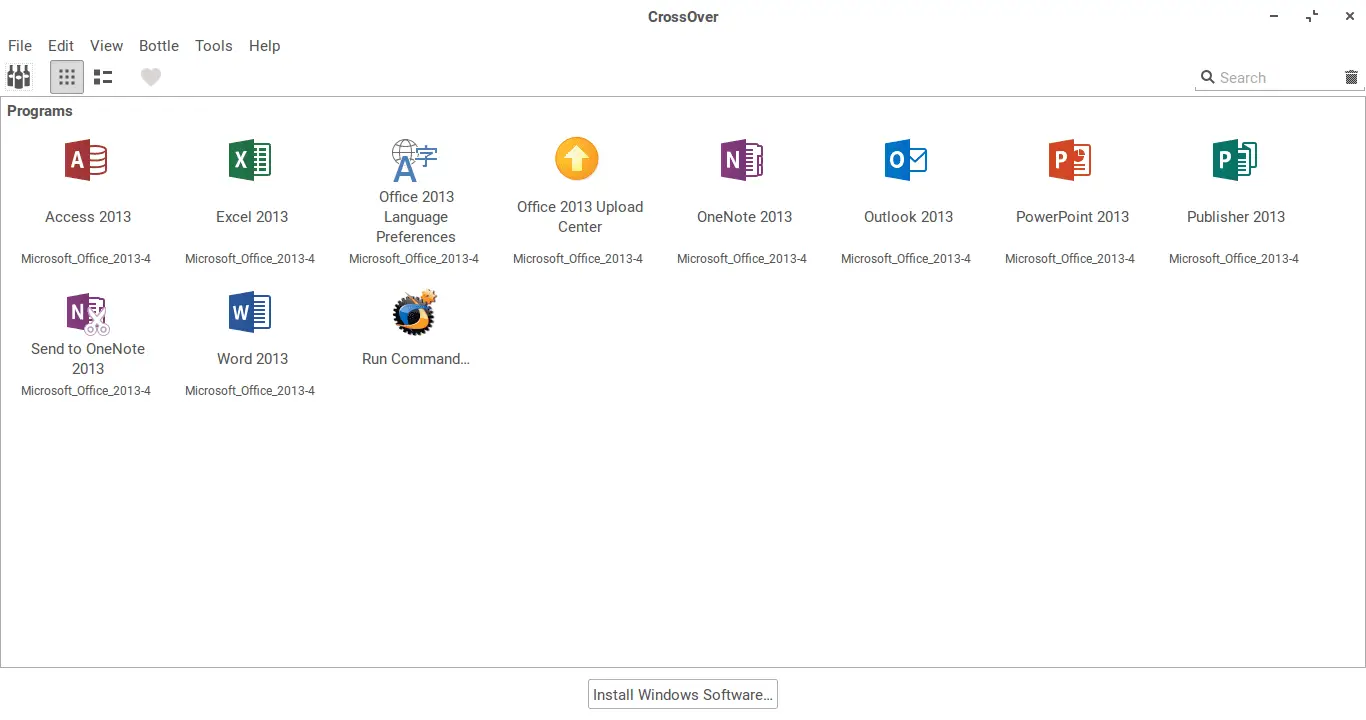1366x720 pixels.
Task: Switch to list view
Action: click(x=103, y=77)
